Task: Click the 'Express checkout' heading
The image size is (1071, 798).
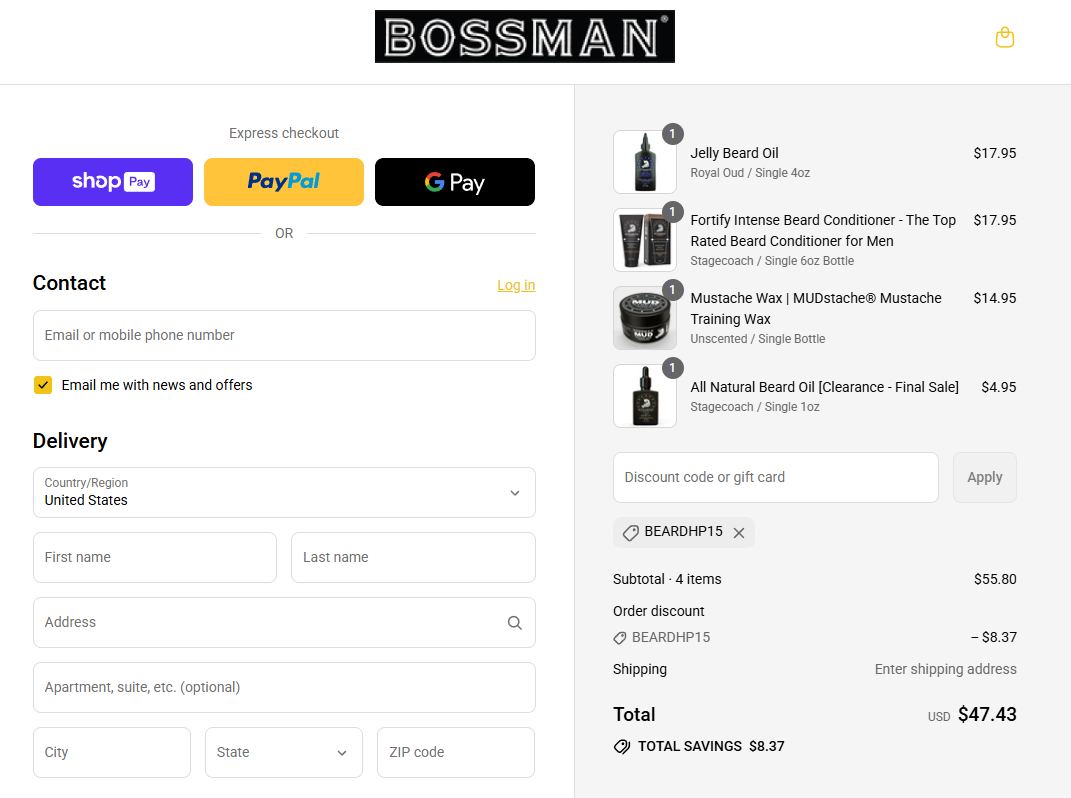Action: tap(283, 133)
